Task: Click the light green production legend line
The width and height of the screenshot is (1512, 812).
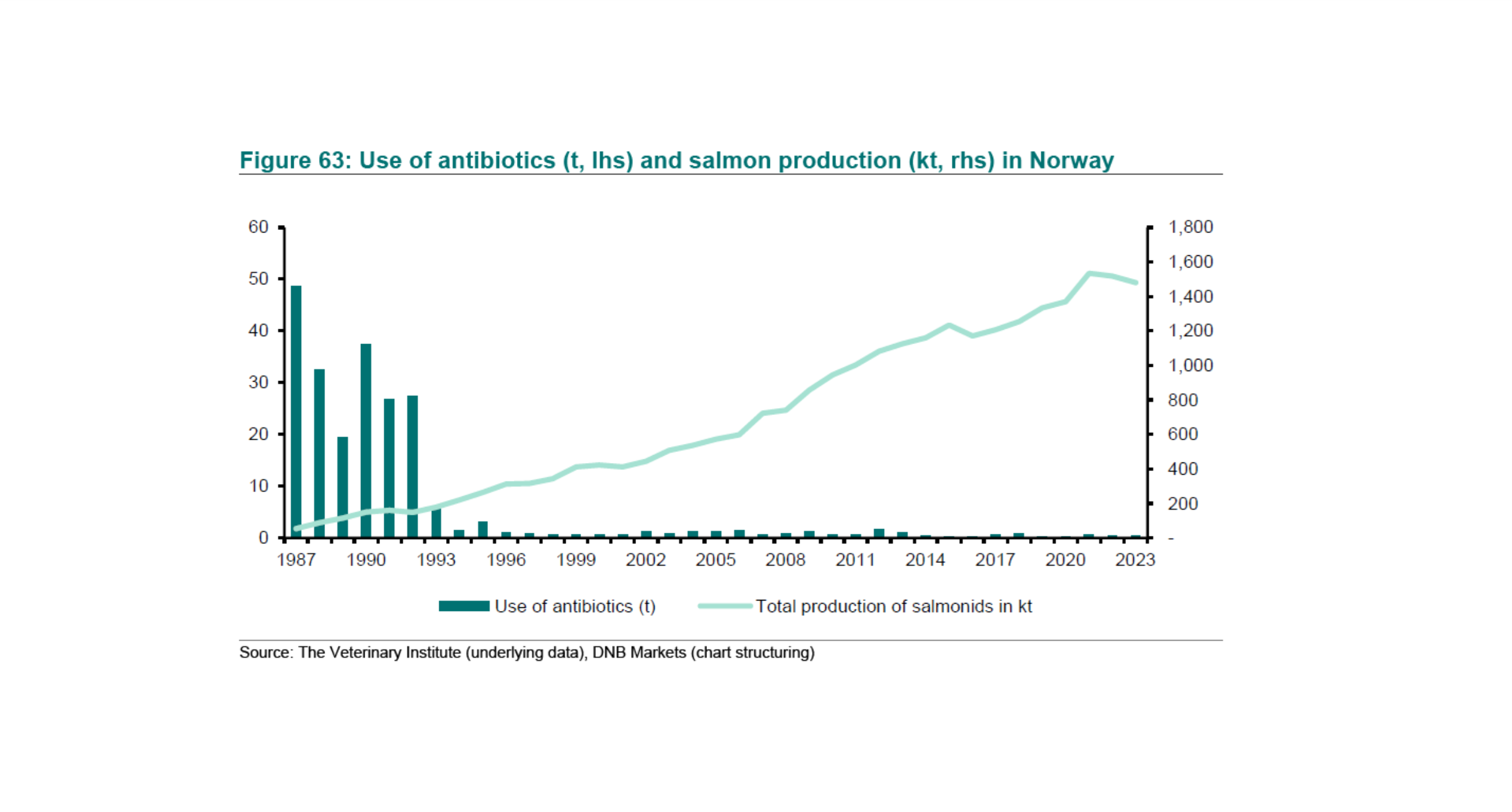Action: (725, 606)
